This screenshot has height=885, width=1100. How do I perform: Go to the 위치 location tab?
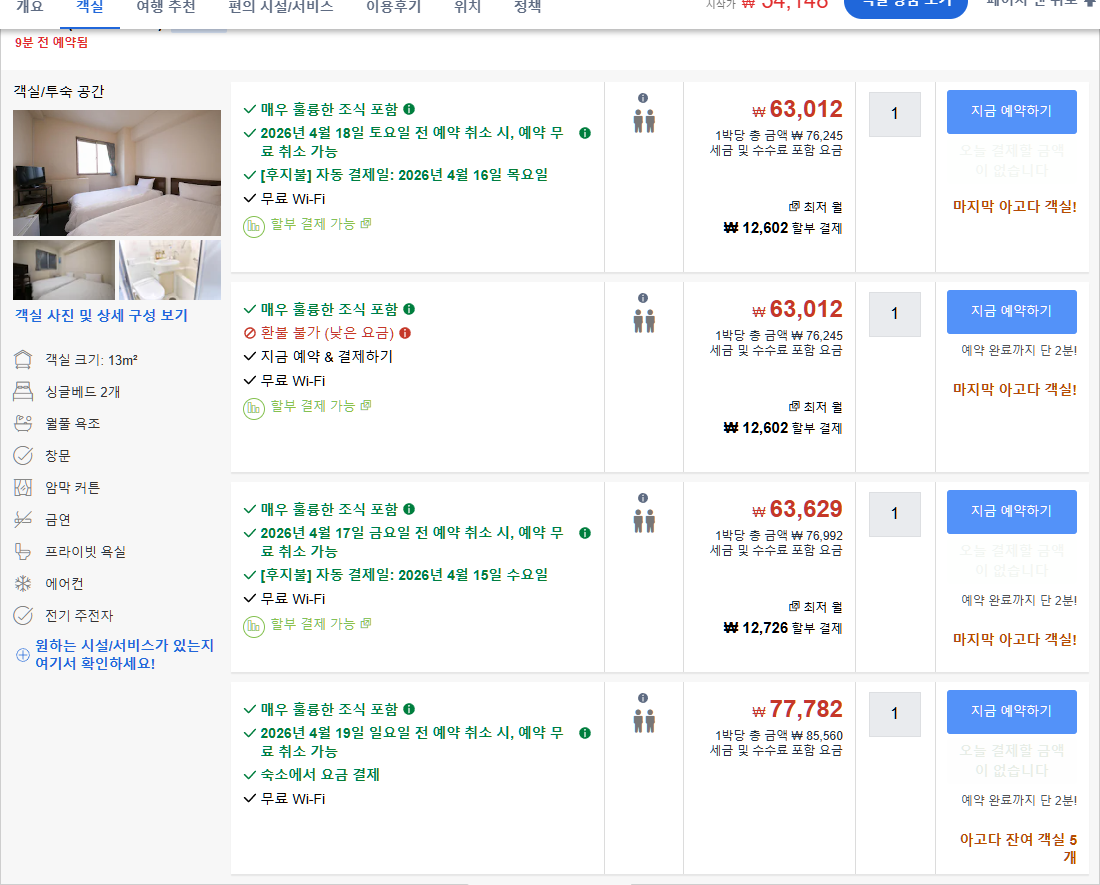pos(467,7)
